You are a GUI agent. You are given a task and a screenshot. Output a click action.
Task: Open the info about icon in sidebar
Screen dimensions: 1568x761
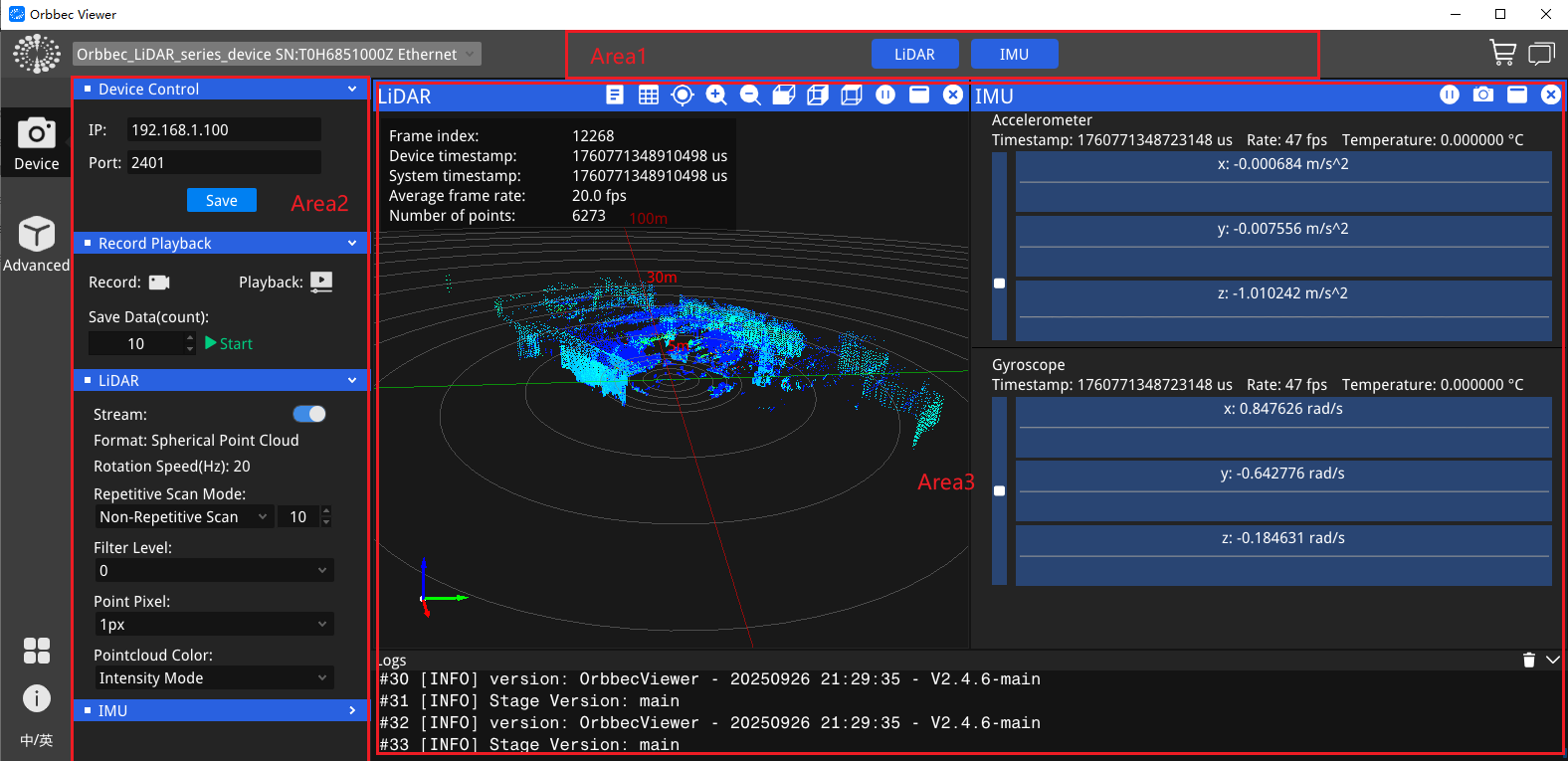click(37, 698)
